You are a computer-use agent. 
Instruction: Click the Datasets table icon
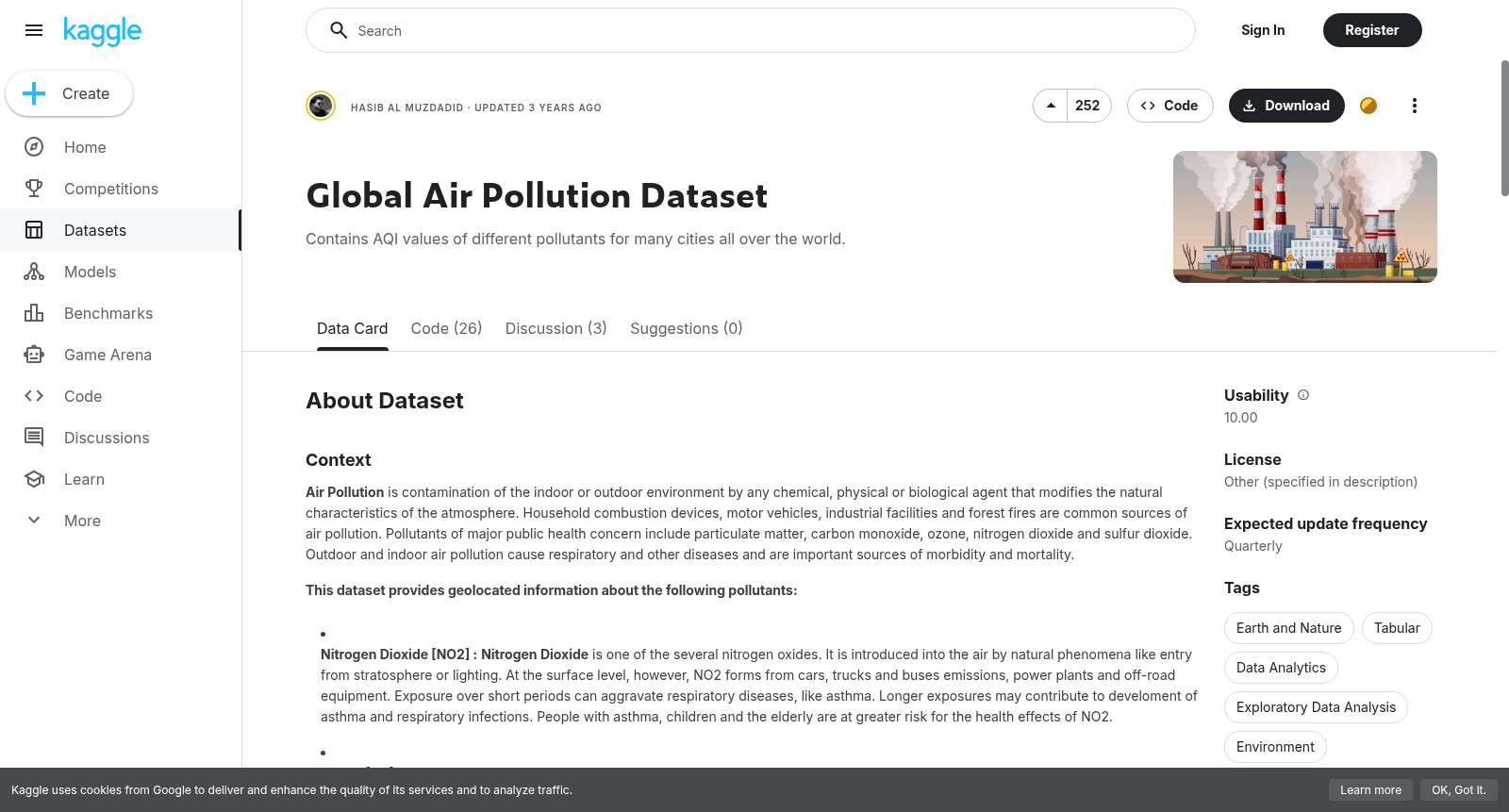[x=34, y=230]
